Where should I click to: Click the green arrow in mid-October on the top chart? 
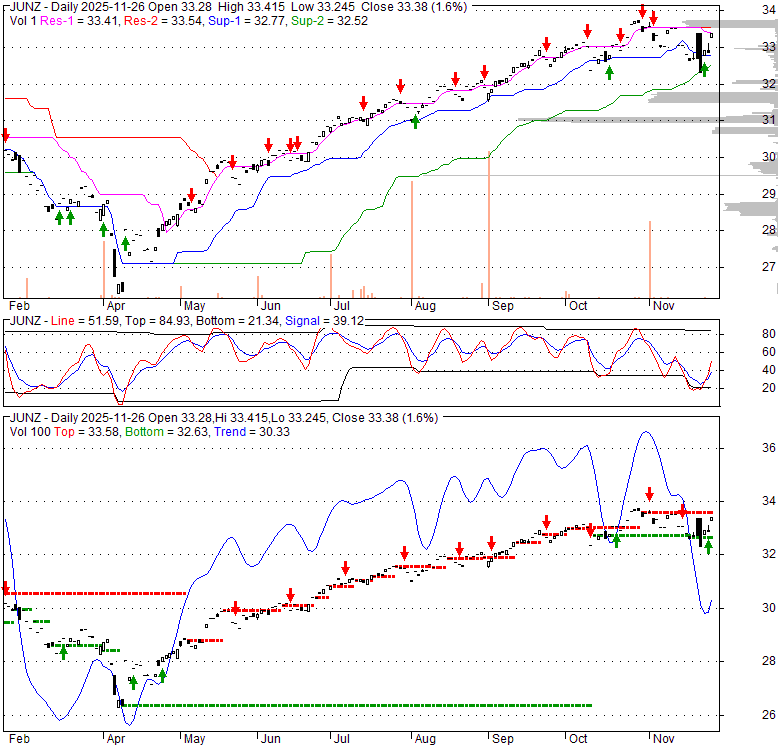click(x=609, y=71)
